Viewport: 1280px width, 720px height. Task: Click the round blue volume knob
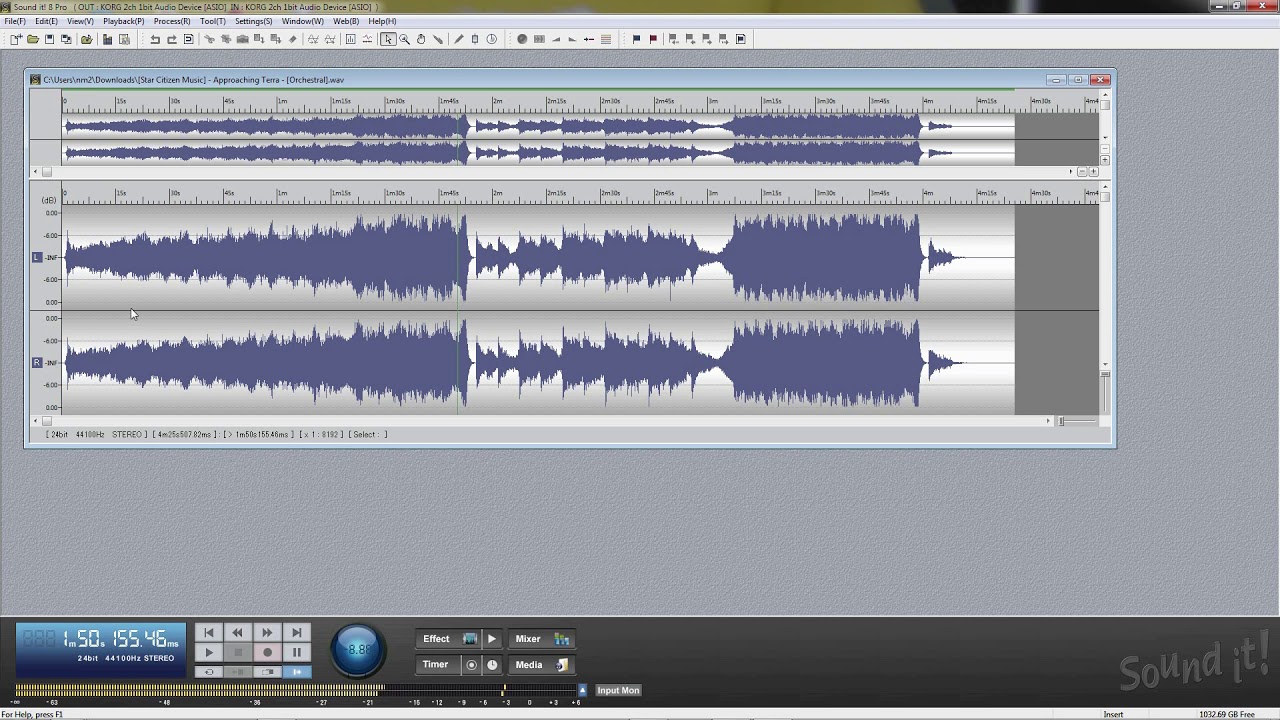pos(358,649)
